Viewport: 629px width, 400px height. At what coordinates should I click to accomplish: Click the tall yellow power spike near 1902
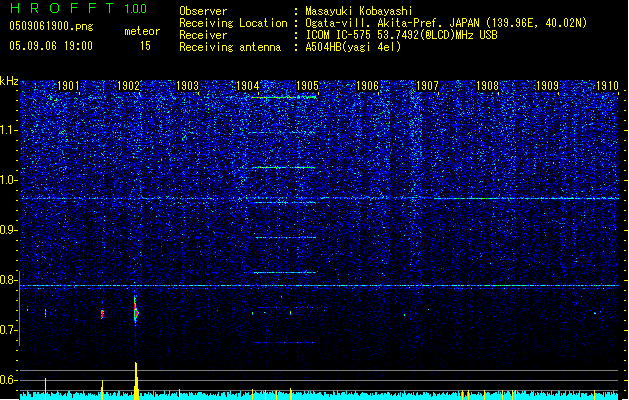pyautogui.click(x=136, y=381)
